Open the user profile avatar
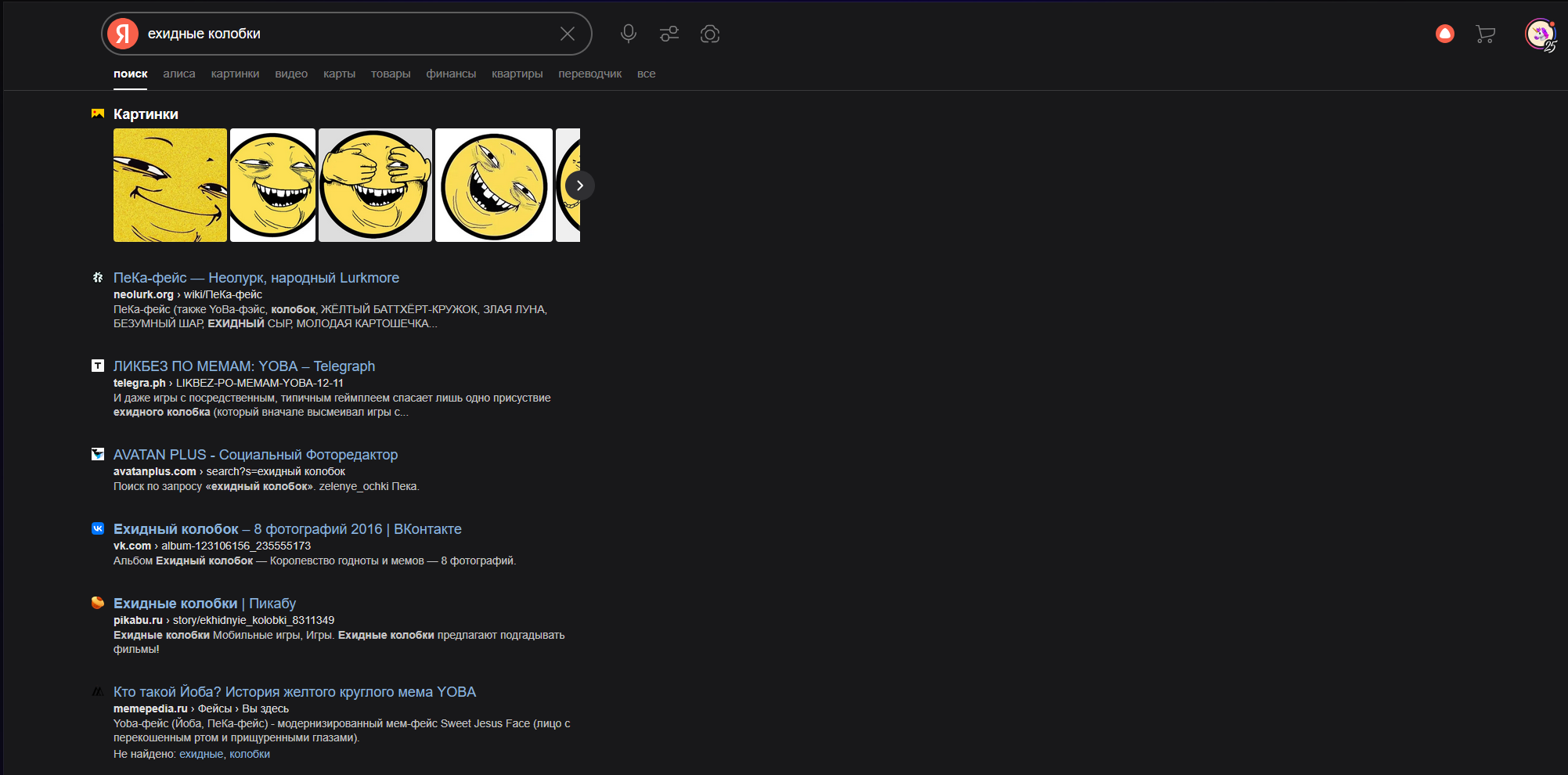Image resolution: width=1568 pixels, height=775 pixels. (1540, 34)
